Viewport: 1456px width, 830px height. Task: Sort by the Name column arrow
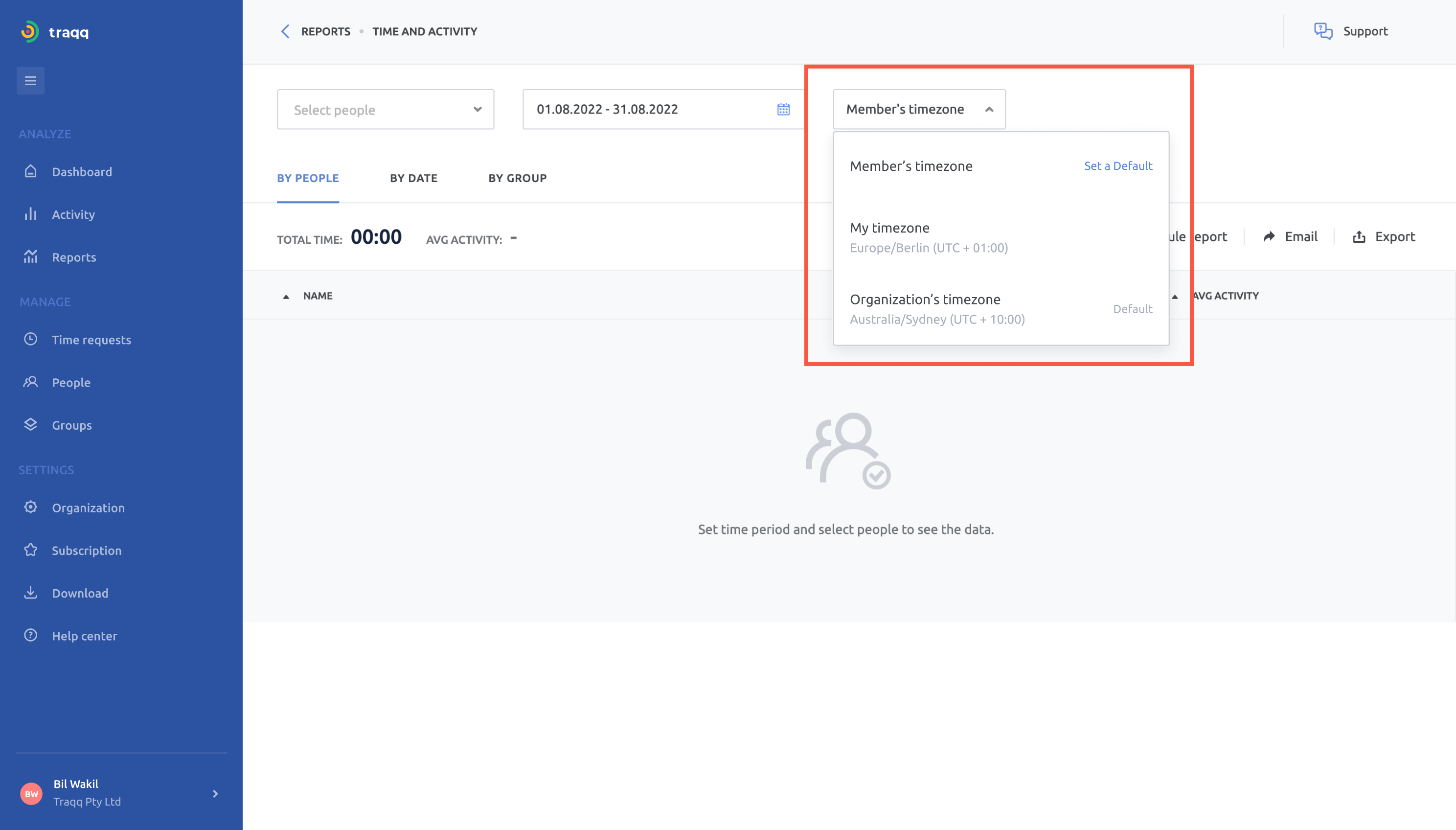286,297
